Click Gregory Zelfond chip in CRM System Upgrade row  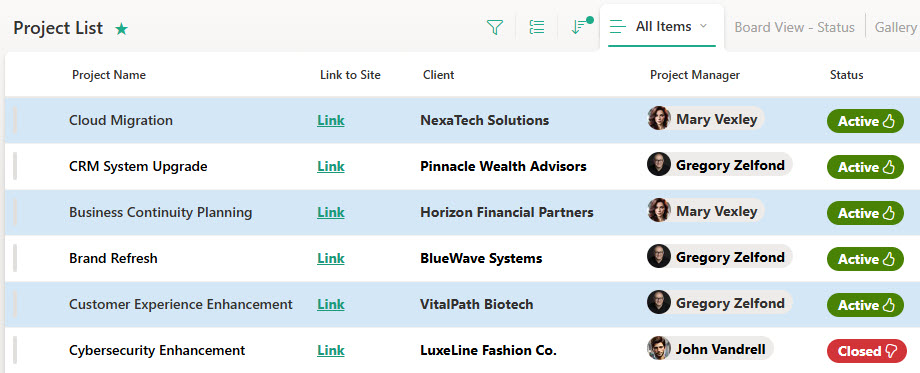(719, 164)
